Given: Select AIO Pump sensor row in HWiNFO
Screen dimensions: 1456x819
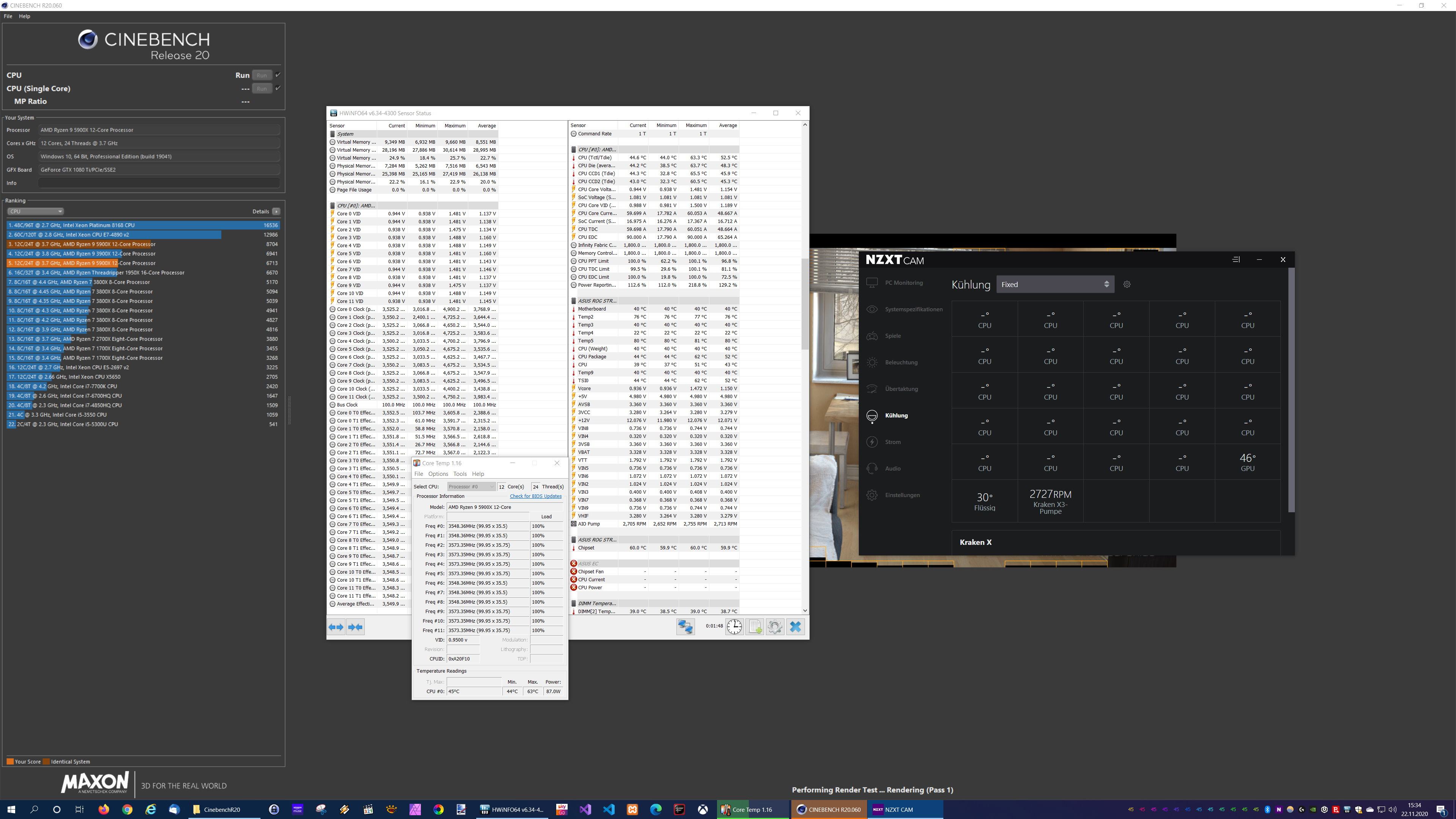Looking at the screenshot, I should coord(654,524).
